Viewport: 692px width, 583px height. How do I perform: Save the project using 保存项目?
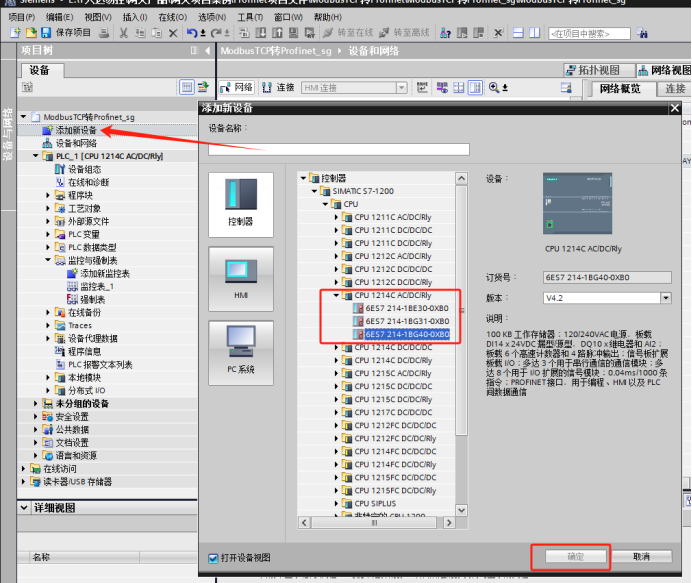coord(66,33)
